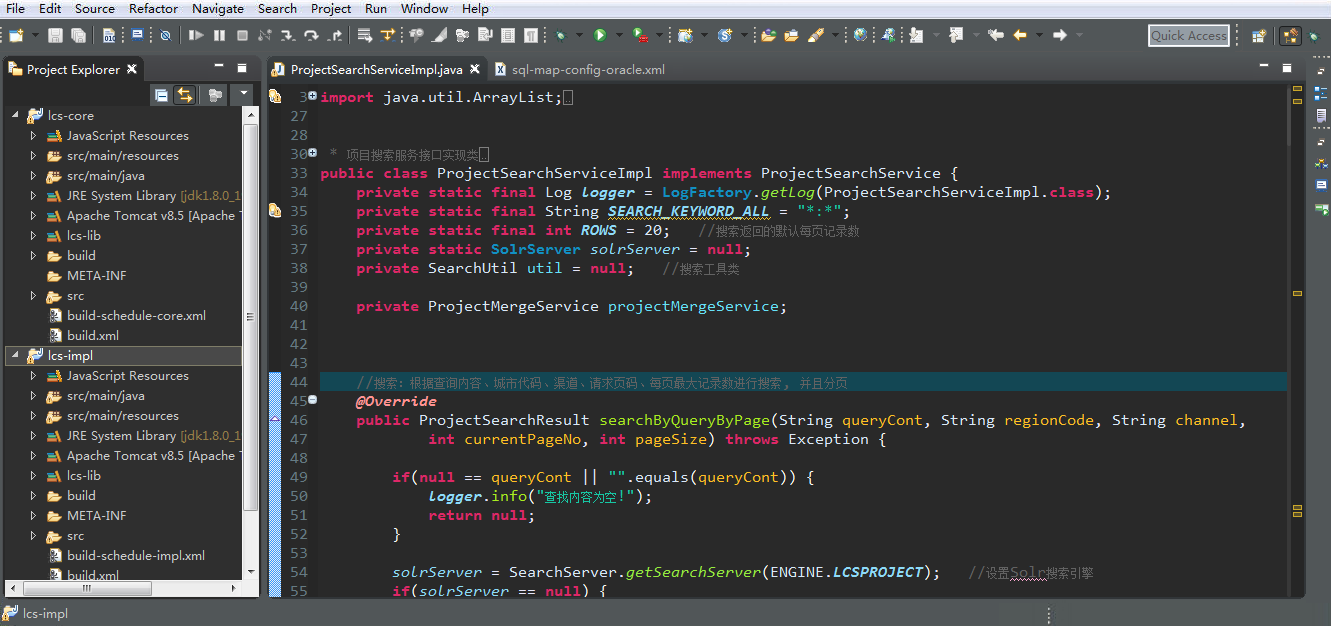Open the Refactor menu
This screenshot has width=1331, height=626.
(153, 8)
